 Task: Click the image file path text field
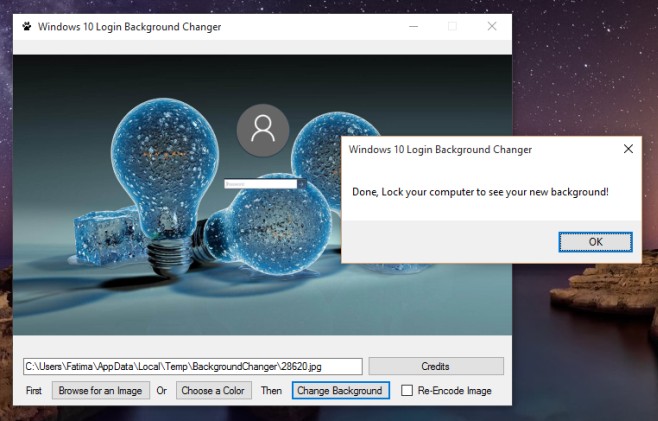pyautogui.click(x=192, y=366)
